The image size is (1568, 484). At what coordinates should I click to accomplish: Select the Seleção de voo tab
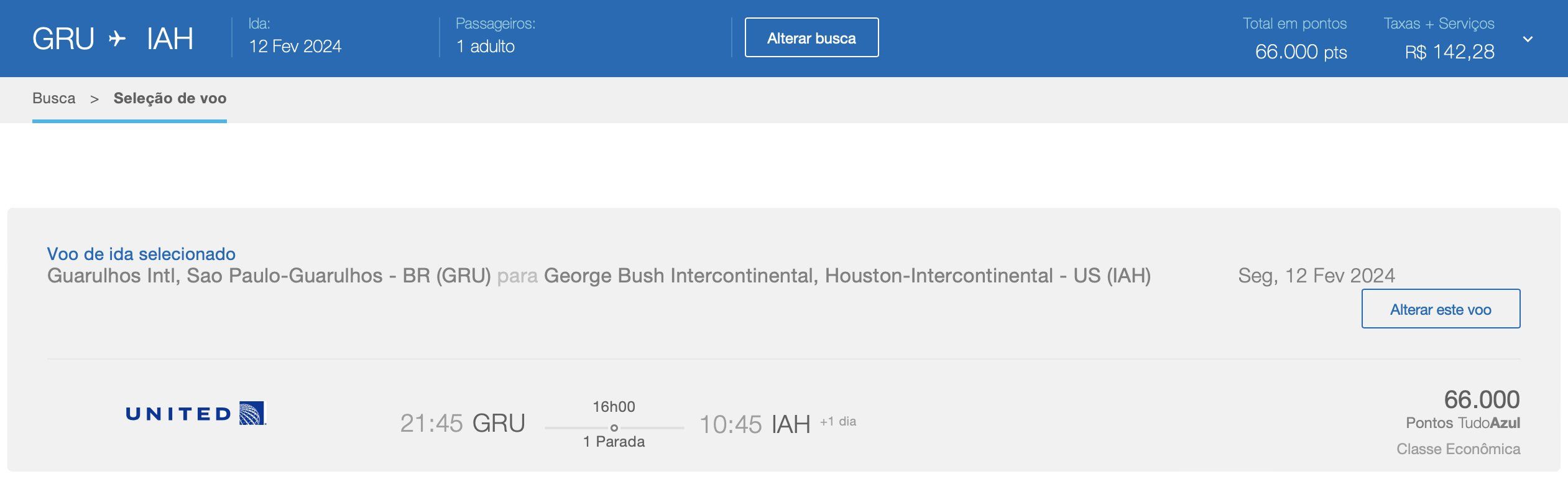click(170, 98)
